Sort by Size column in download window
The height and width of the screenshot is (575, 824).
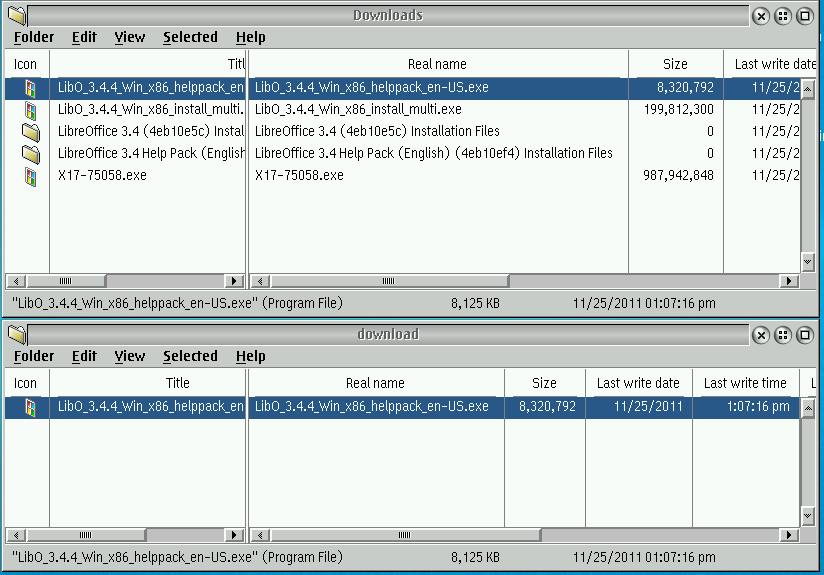544,383
